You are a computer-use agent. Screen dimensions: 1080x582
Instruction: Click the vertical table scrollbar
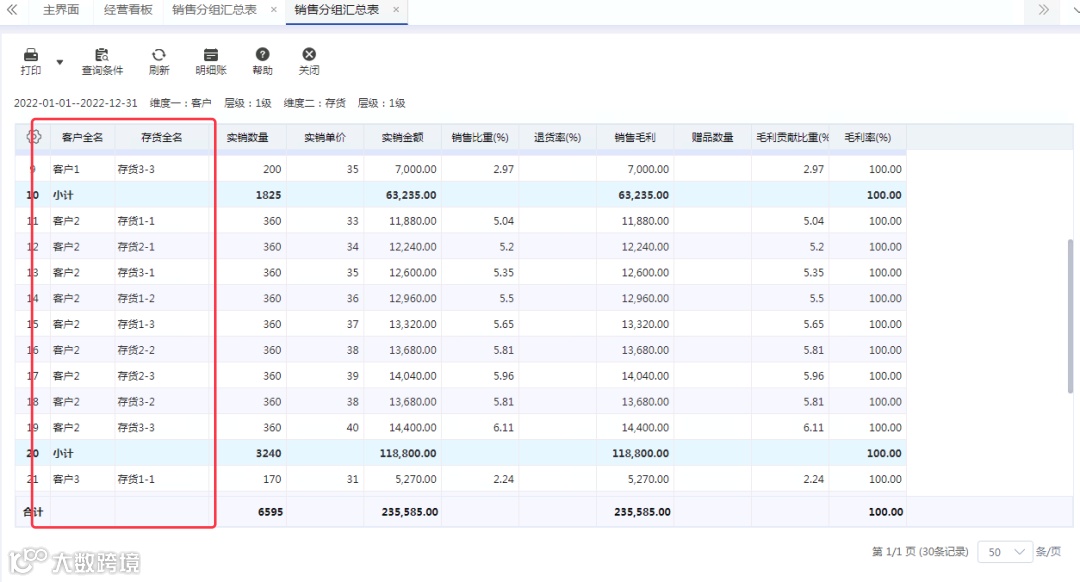[x=1070, y=316]
